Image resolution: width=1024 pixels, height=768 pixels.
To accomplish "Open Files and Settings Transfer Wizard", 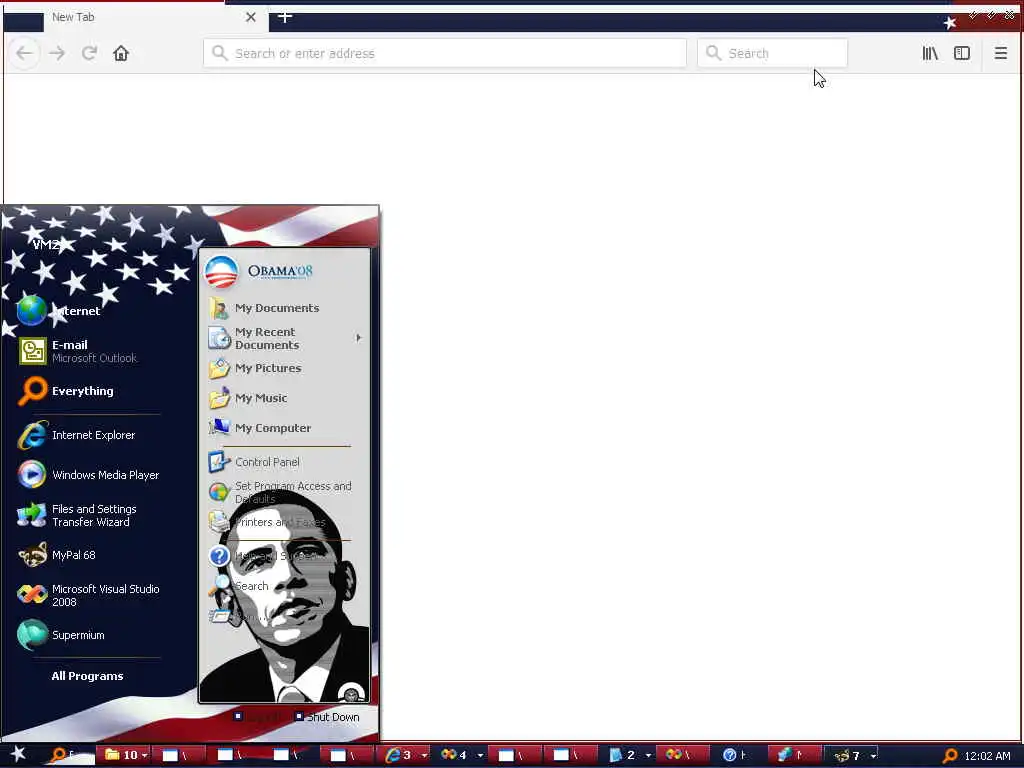I will (x=78, y=515).
